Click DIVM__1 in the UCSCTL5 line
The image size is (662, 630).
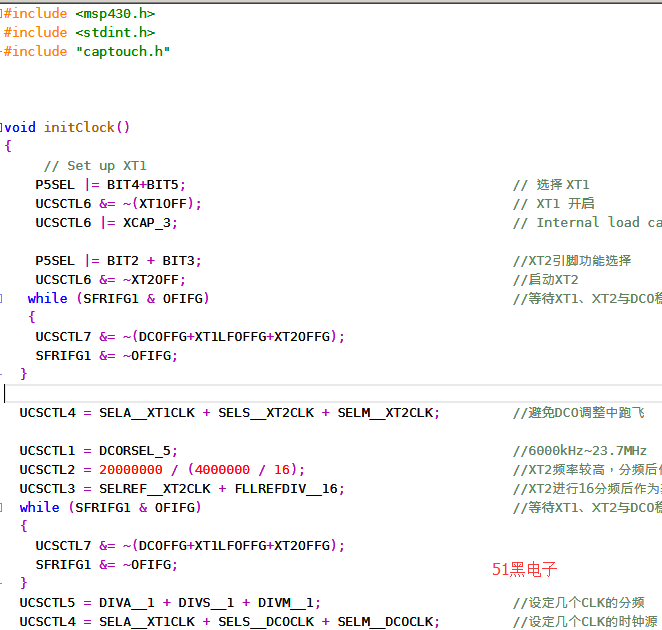coord(286,603)
